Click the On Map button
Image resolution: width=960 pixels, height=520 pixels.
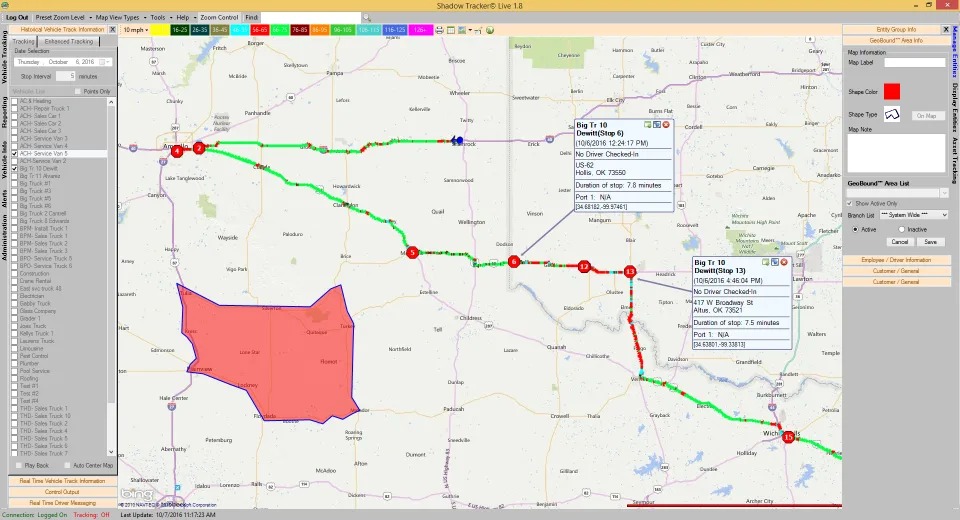click(x=927, y=116)
